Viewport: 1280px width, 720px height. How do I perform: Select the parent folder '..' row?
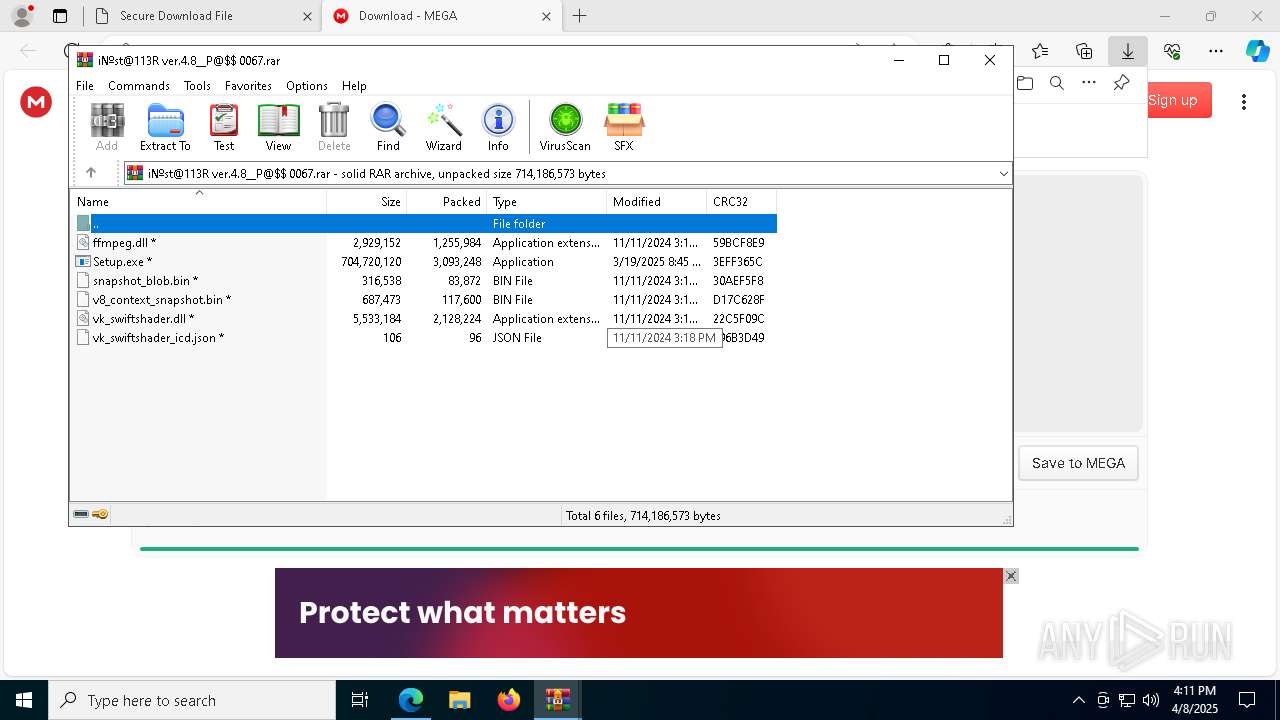point(424,223)
